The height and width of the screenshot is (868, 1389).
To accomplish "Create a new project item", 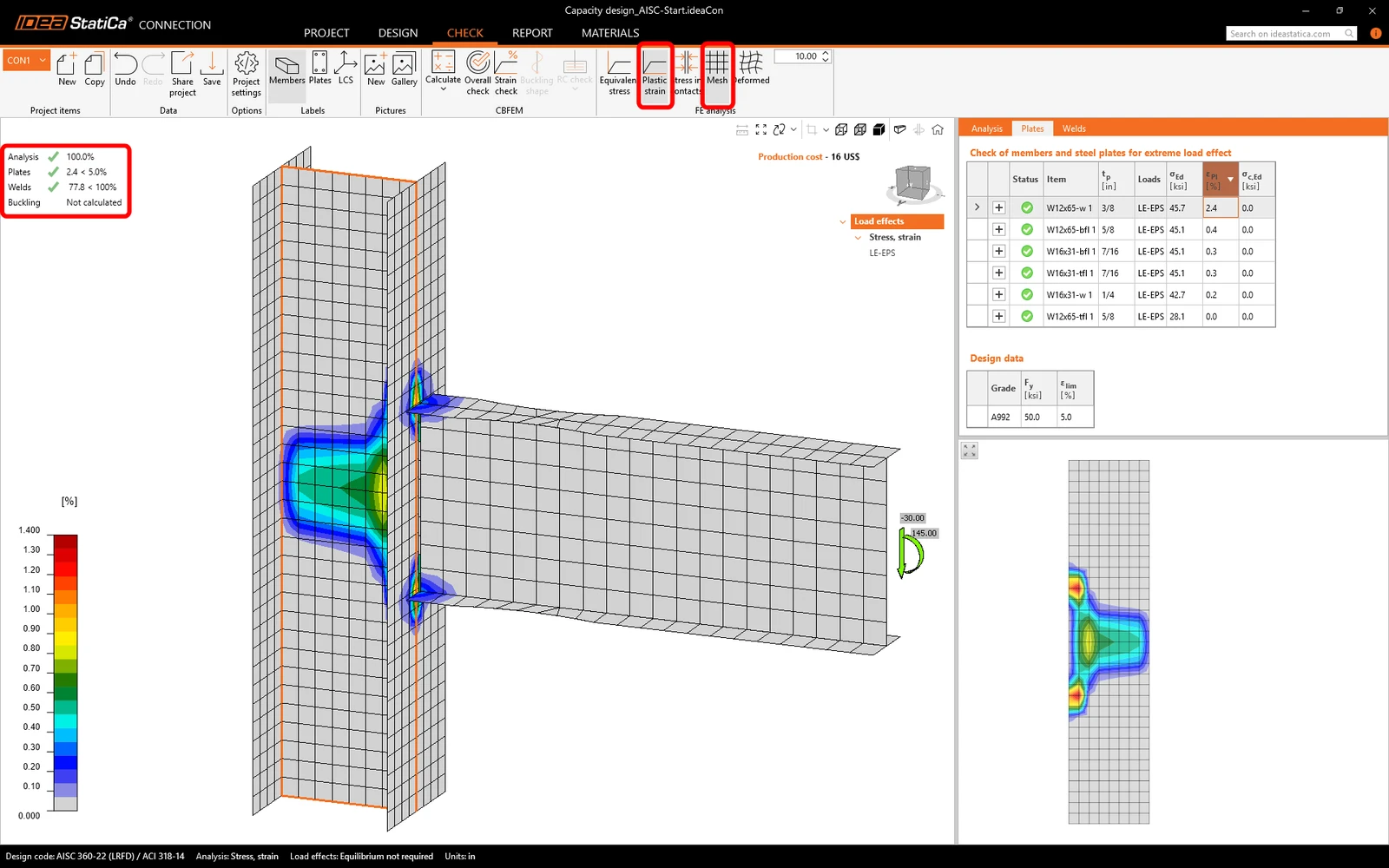I will pos(67,69).
